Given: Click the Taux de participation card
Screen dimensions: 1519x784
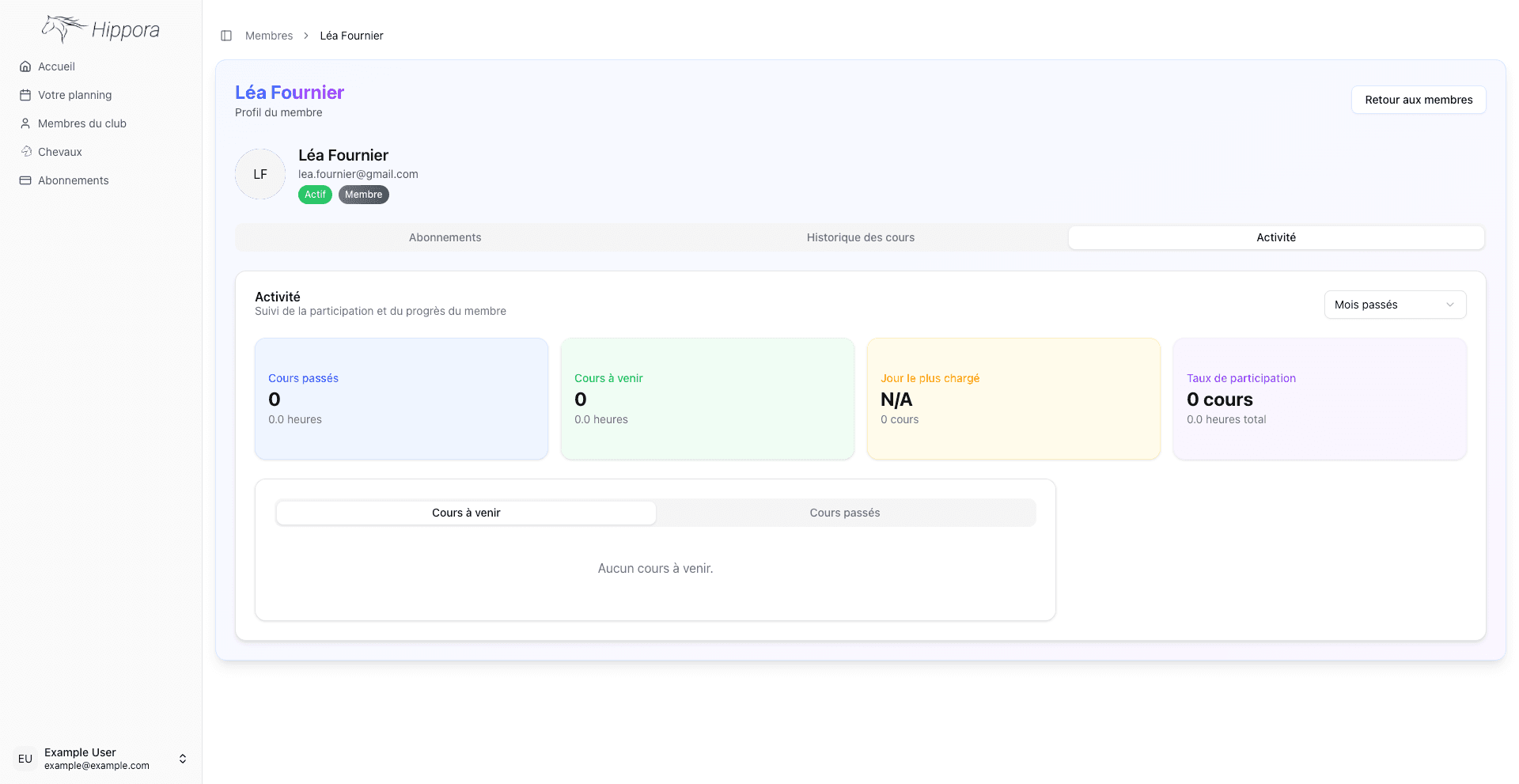Looking at the screenshot, I should 1319,399.
